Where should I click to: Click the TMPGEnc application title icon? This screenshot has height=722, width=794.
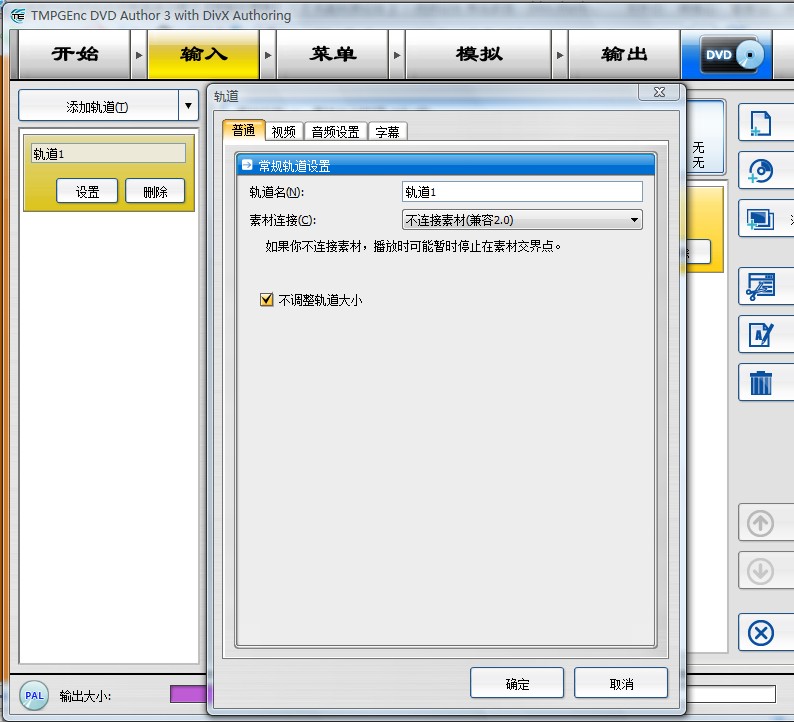[x=18, y=16]
